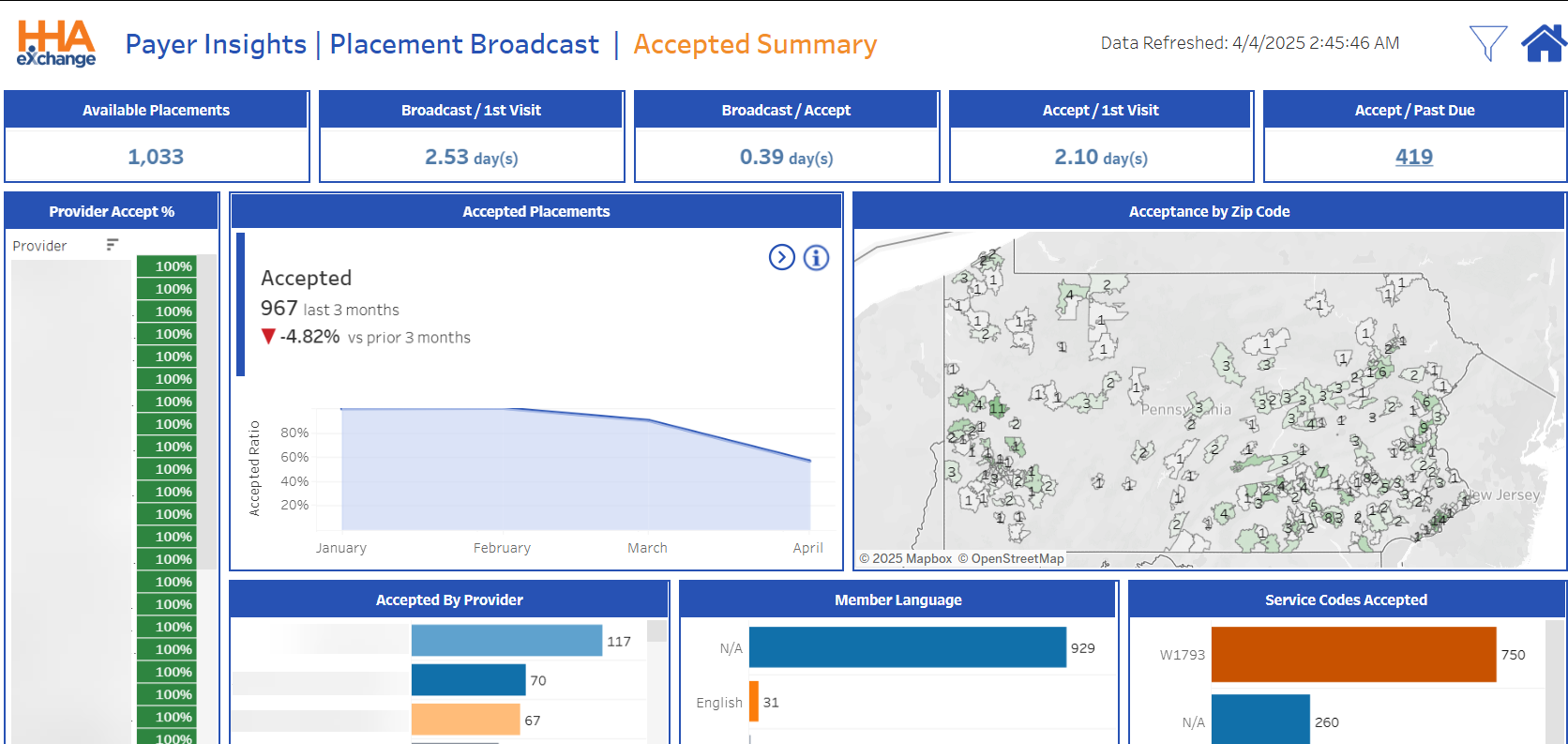Viewport: 1568px width, 744px height.
Task: Open the Placement Broadcast breadcrumb
Action: [x=464, y=44]
